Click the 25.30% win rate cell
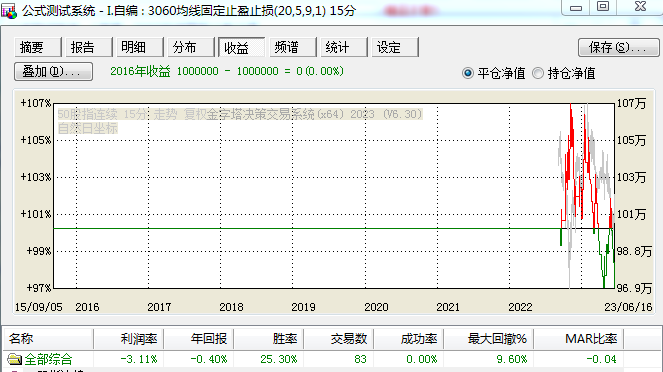 click(x=279, y=359)
